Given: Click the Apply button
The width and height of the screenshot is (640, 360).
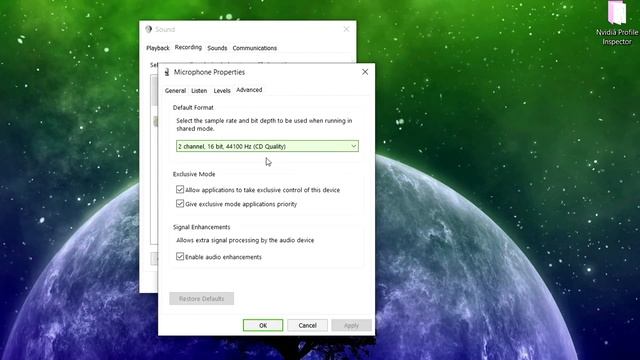Looking at the screenshot, I should pos(351,325).
